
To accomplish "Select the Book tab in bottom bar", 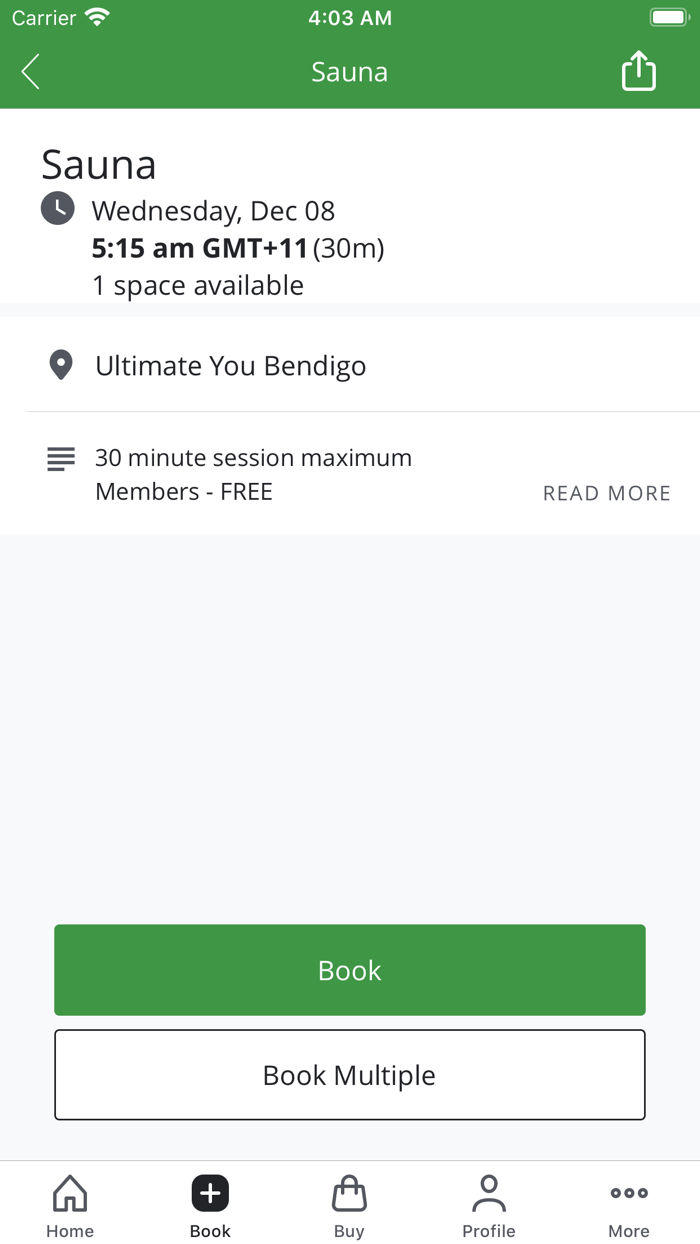I will (210, 1205).
